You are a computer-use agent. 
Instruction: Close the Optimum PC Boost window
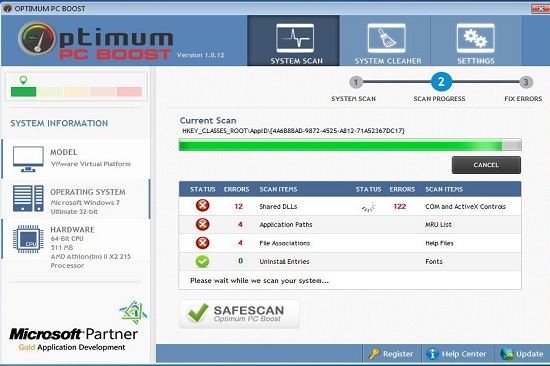coord(541,9)
